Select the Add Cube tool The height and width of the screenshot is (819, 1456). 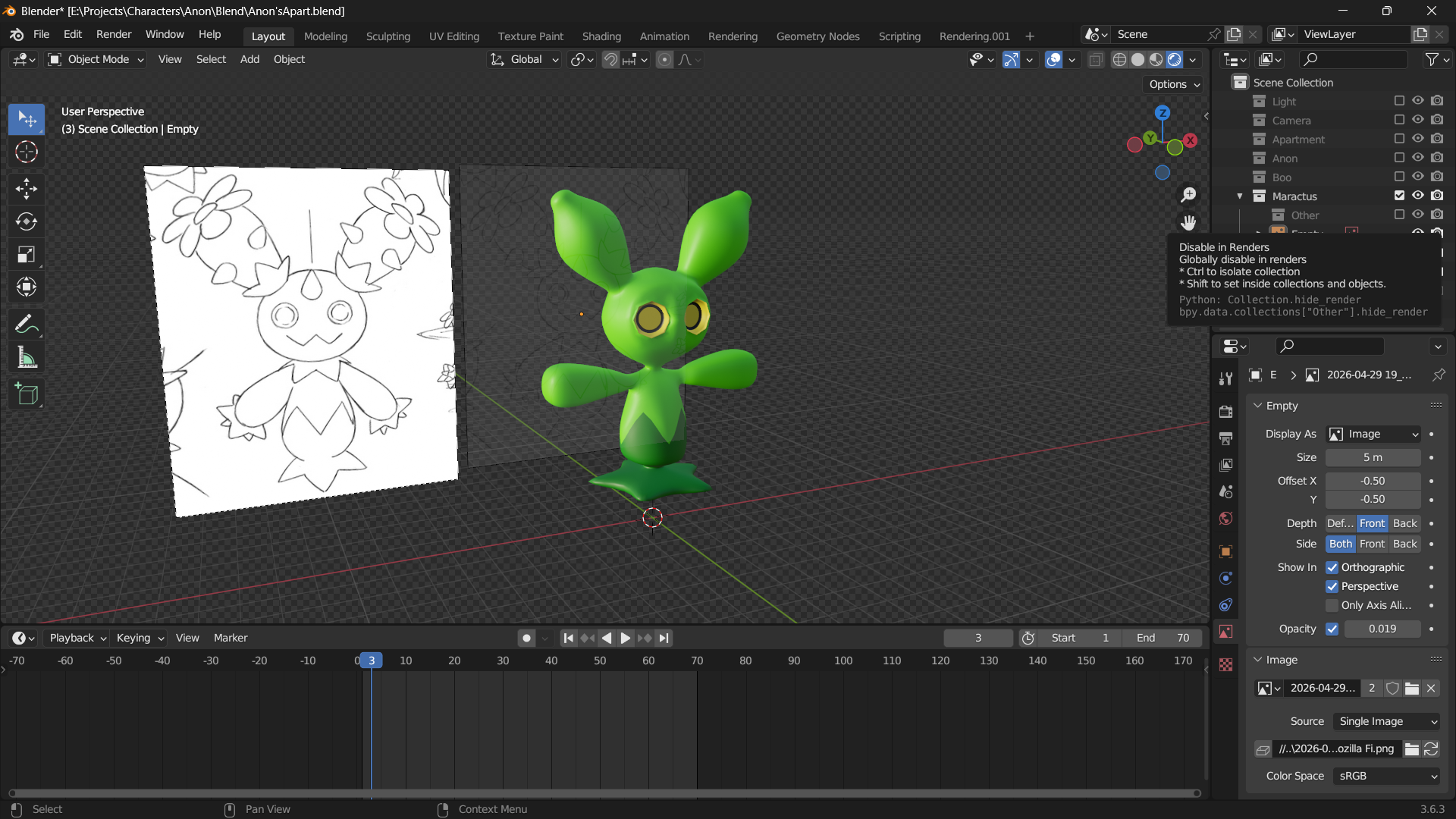click(x=27, y=394)
